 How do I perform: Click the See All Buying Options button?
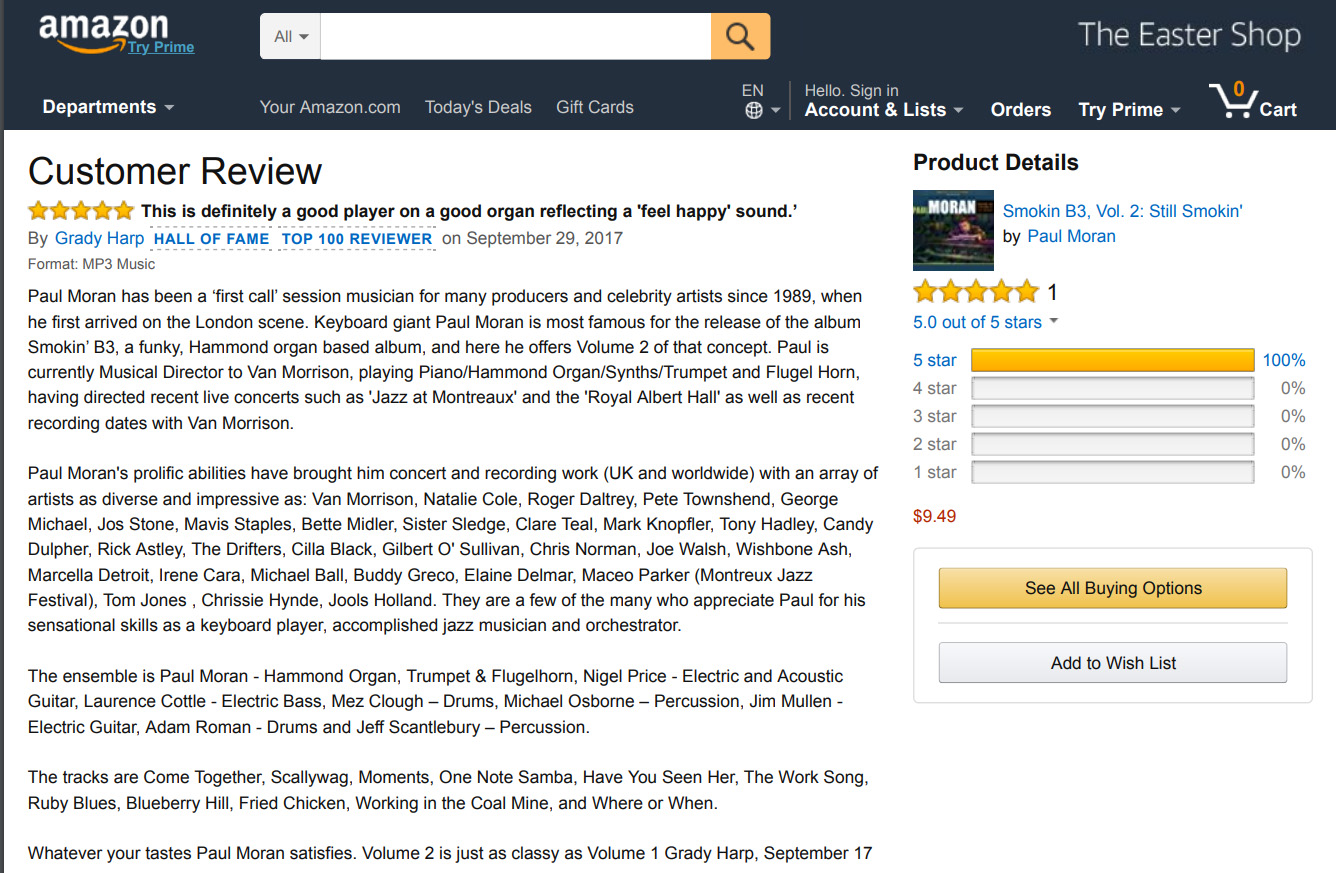[x=1113, y=588]
